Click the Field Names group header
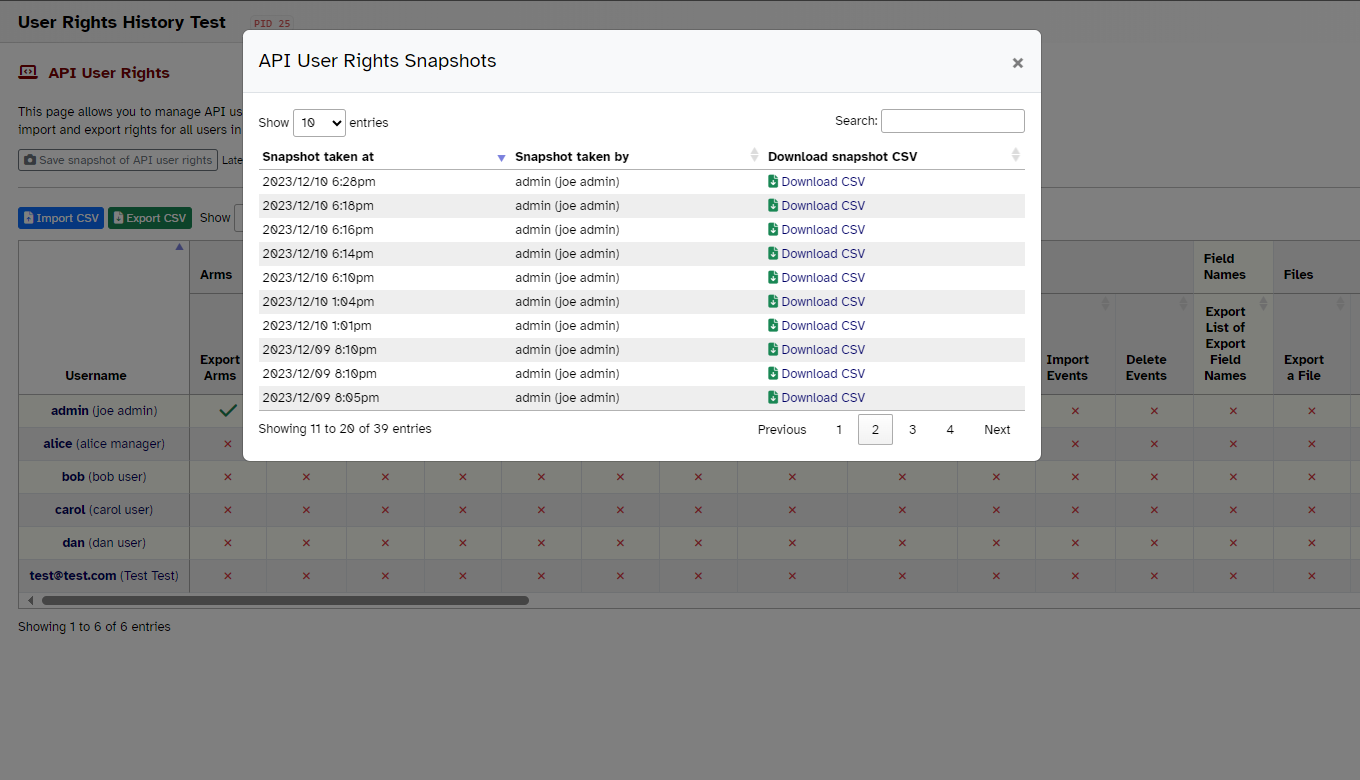Viewport: 1360px width, 780px height. [x=1233, y=267]
